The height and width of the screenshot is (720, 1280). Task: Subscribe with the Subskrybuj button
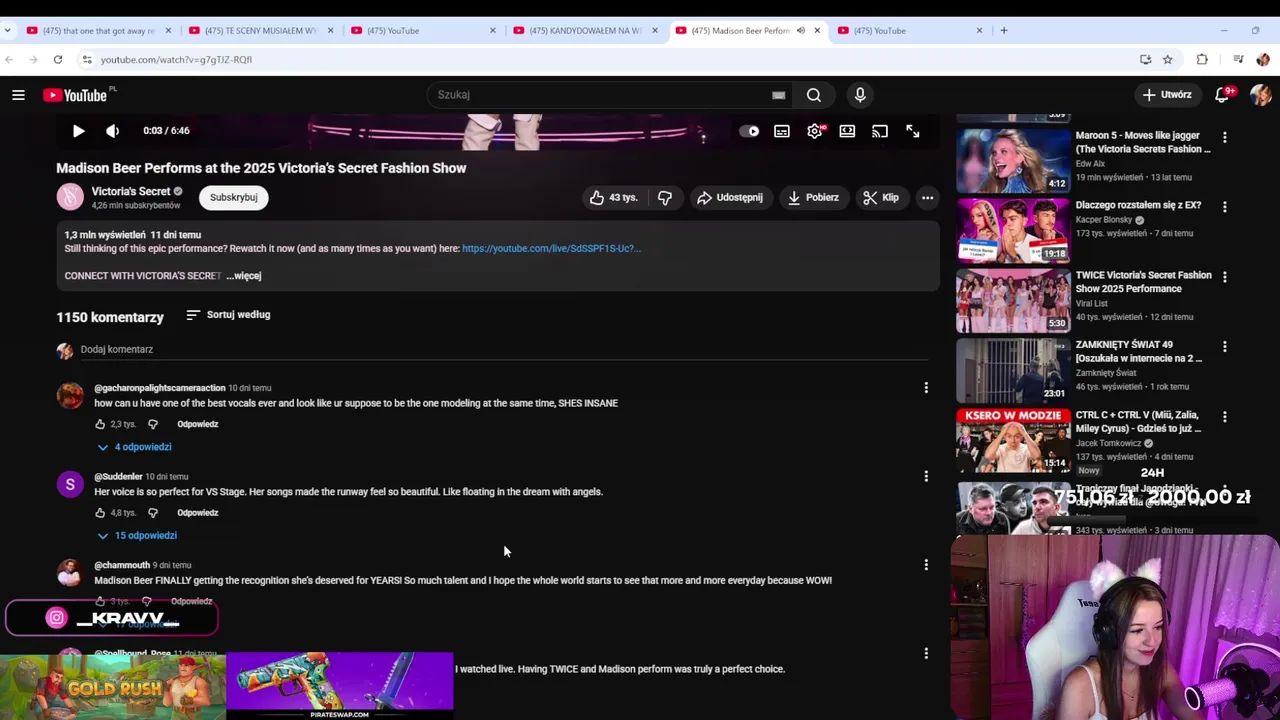point(234,197)
